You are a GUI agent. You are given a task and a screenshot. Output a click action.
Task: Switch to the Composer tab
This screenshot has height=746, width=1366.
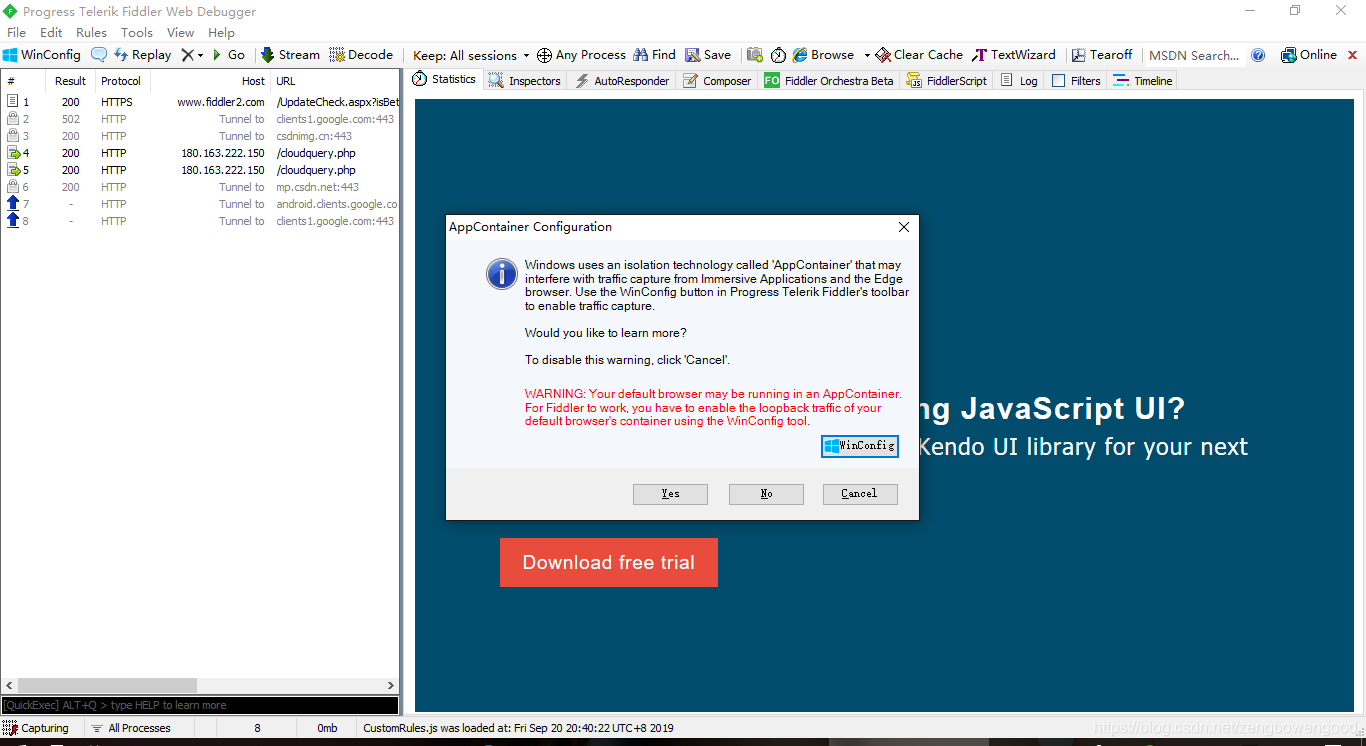(x=717, y=81)
